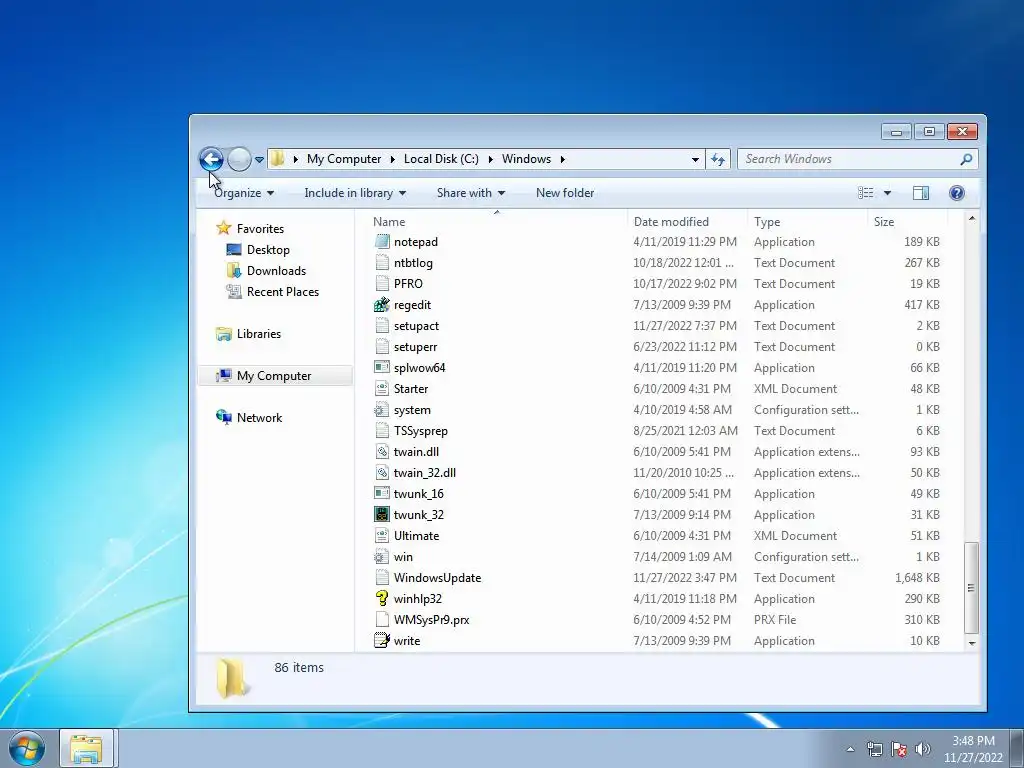Click Windows Explorer taskbar button
The width and height of the screenshot is (1024, 768).
(x=87, y=748)
